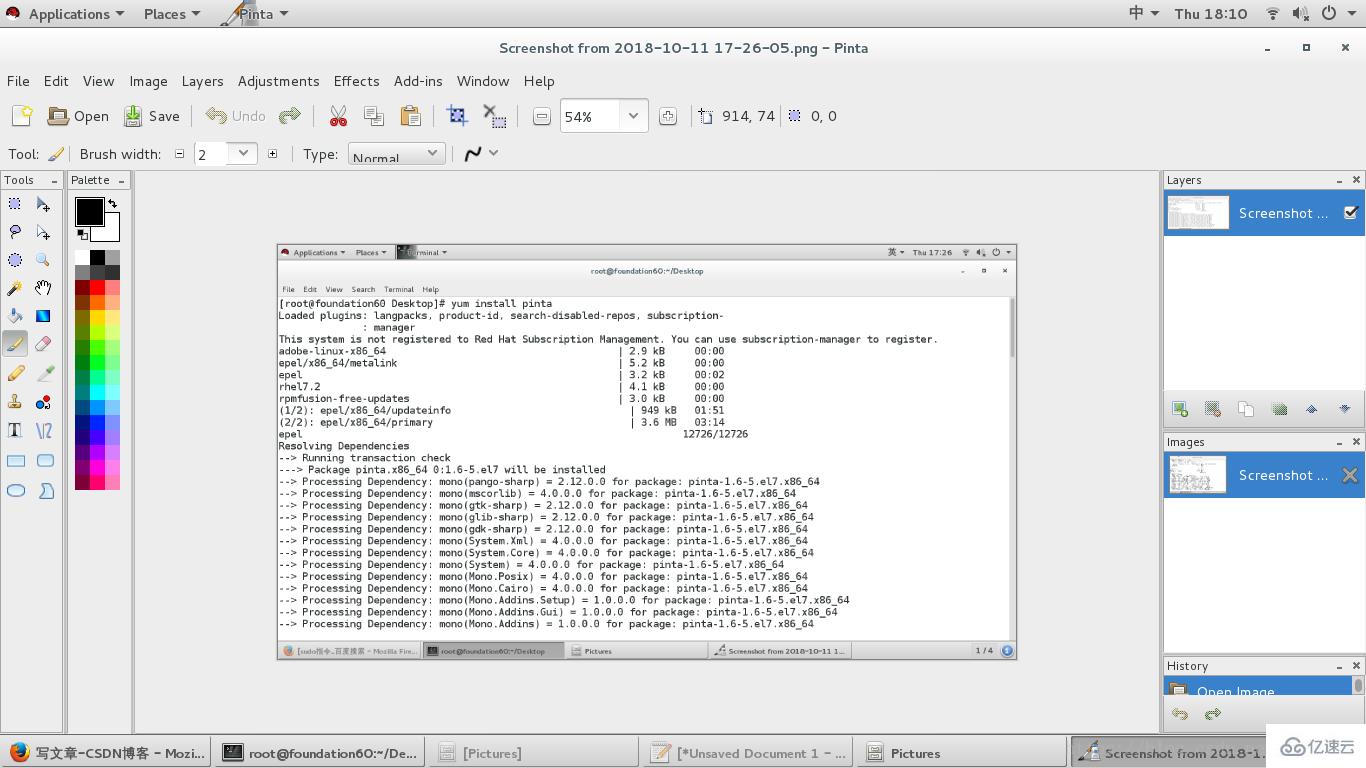This screenshot has height=768, width=1366.
Task: Open the input method dropdown
Action: [x=1144, y=14]
